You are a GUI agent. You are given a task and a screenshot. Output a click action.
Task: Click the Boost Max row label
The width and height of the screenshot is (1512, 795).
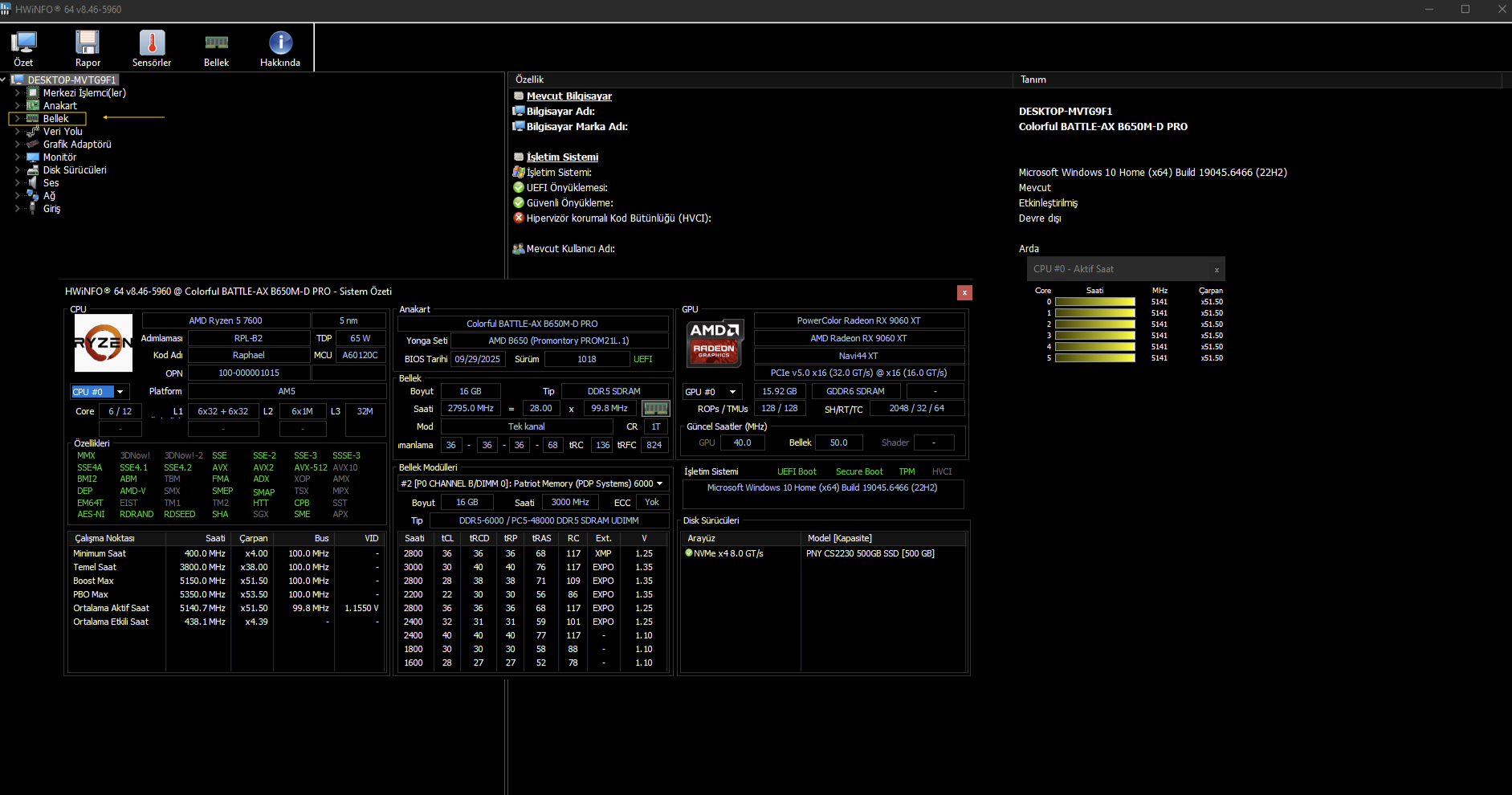pos(93,581)
